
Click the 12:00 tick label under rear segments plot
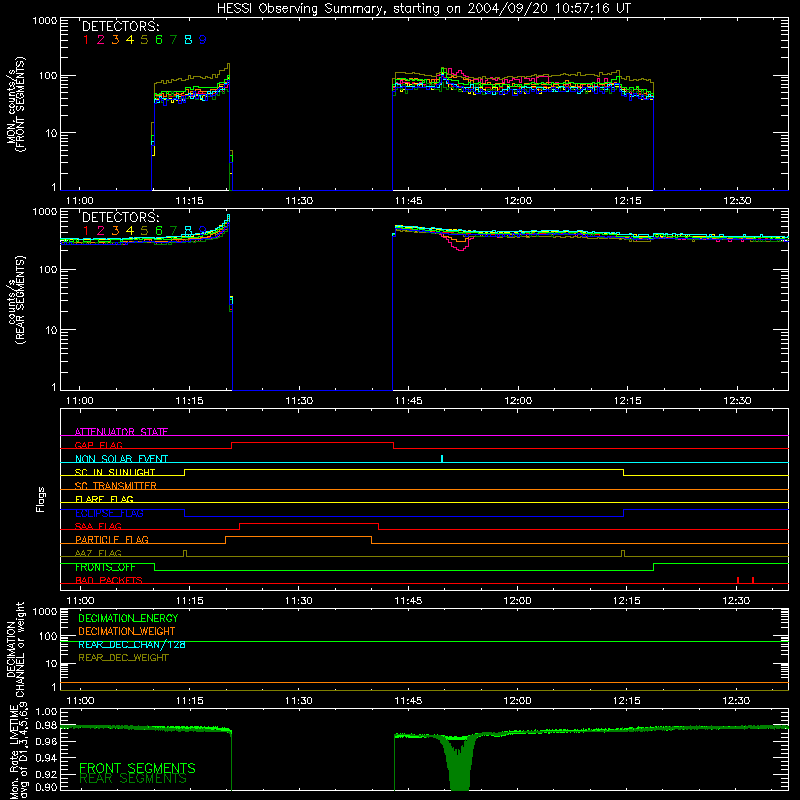pyautogui.click(x=518, y=401)
